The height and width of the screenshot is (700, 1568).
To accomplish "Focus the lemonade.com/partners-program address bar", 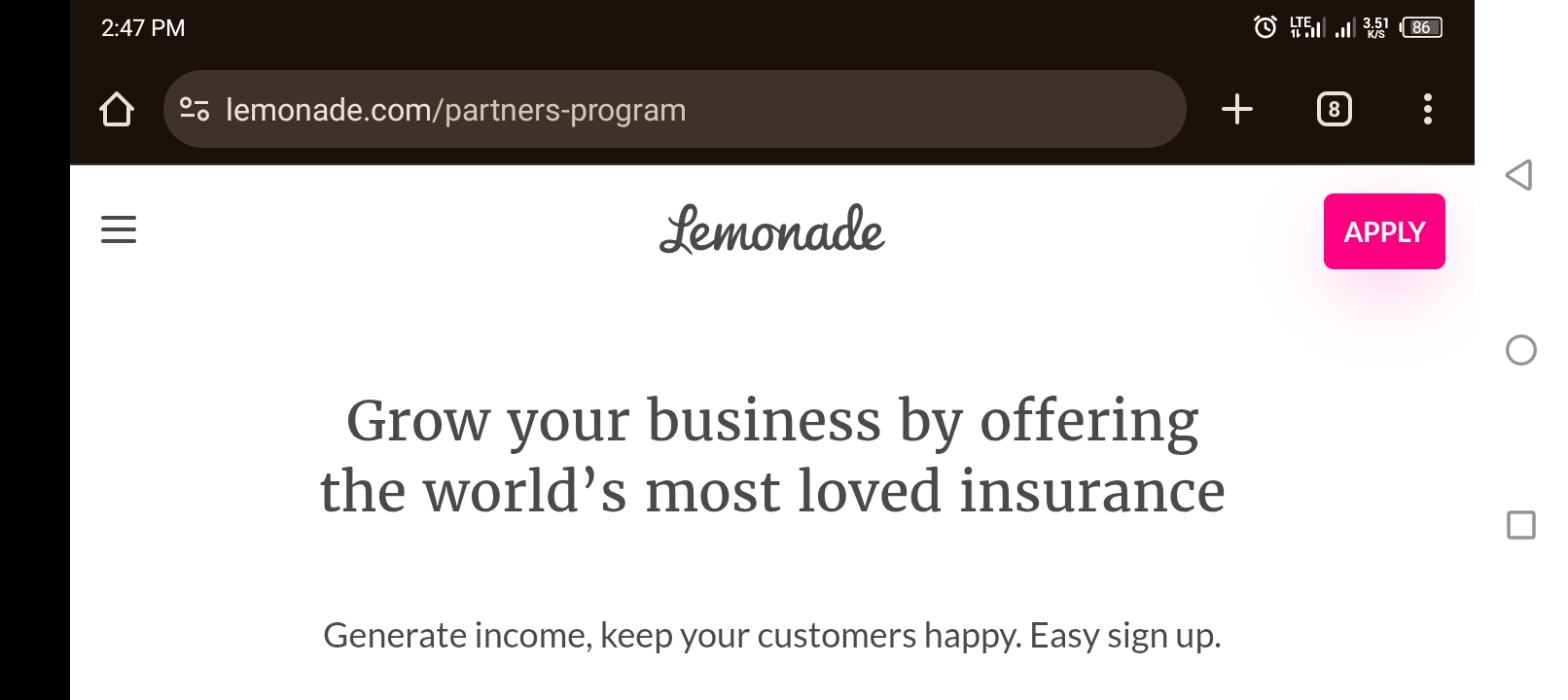I will pyautogui.click(x=674, y=109).
